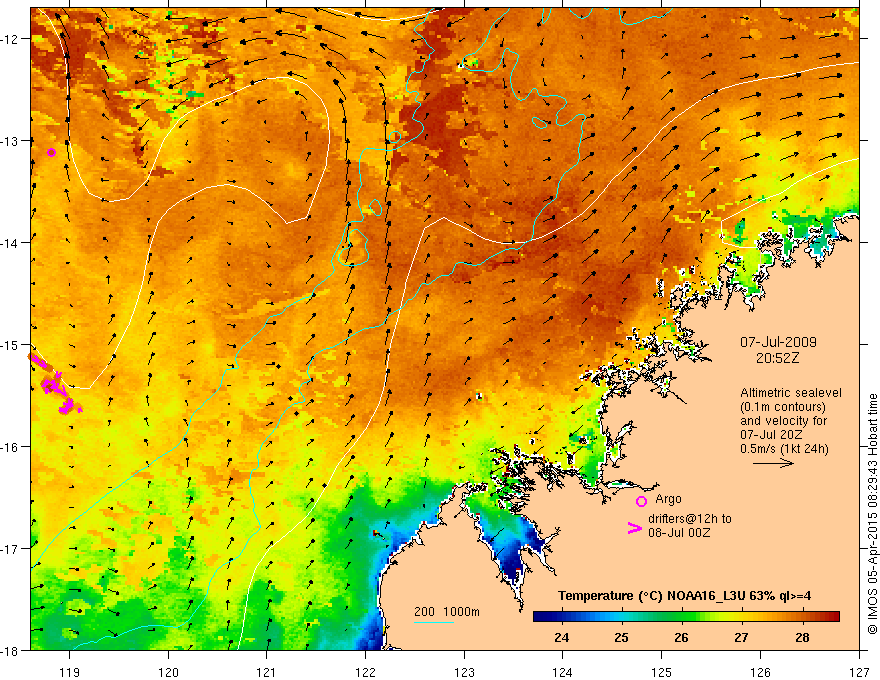Click the '20:52Z' time text
The height and width of the screenshot is (680, 880).
[x=777, y=358]
